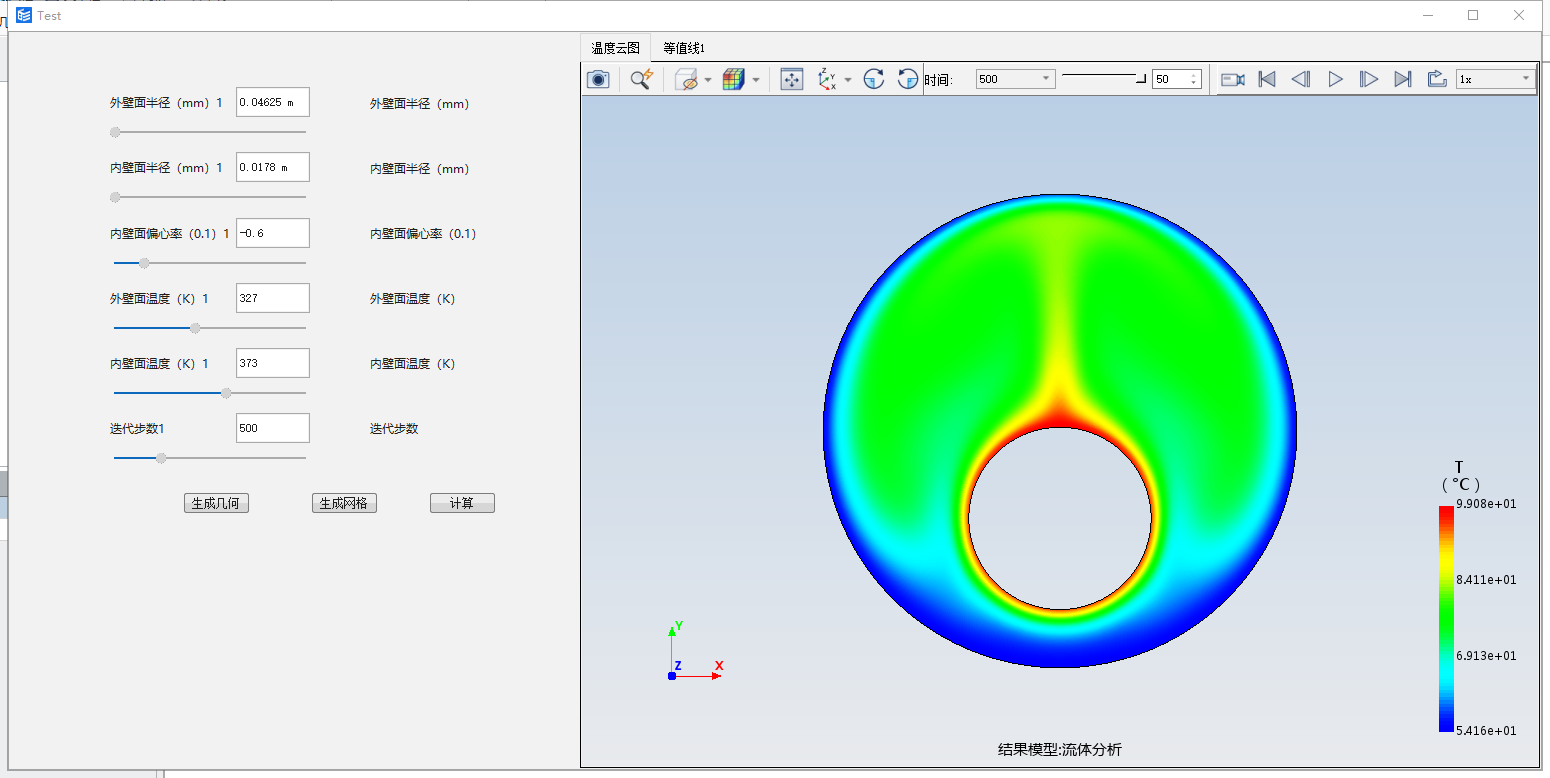Step forward one animation frame

tap(1369, 79)
